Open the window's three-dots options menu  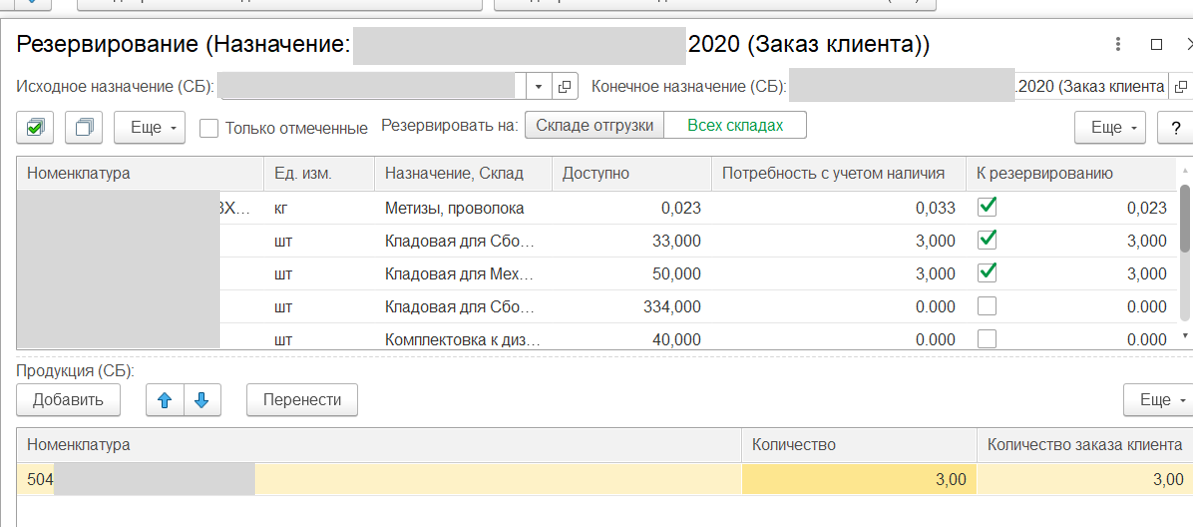click(1117, 45)
